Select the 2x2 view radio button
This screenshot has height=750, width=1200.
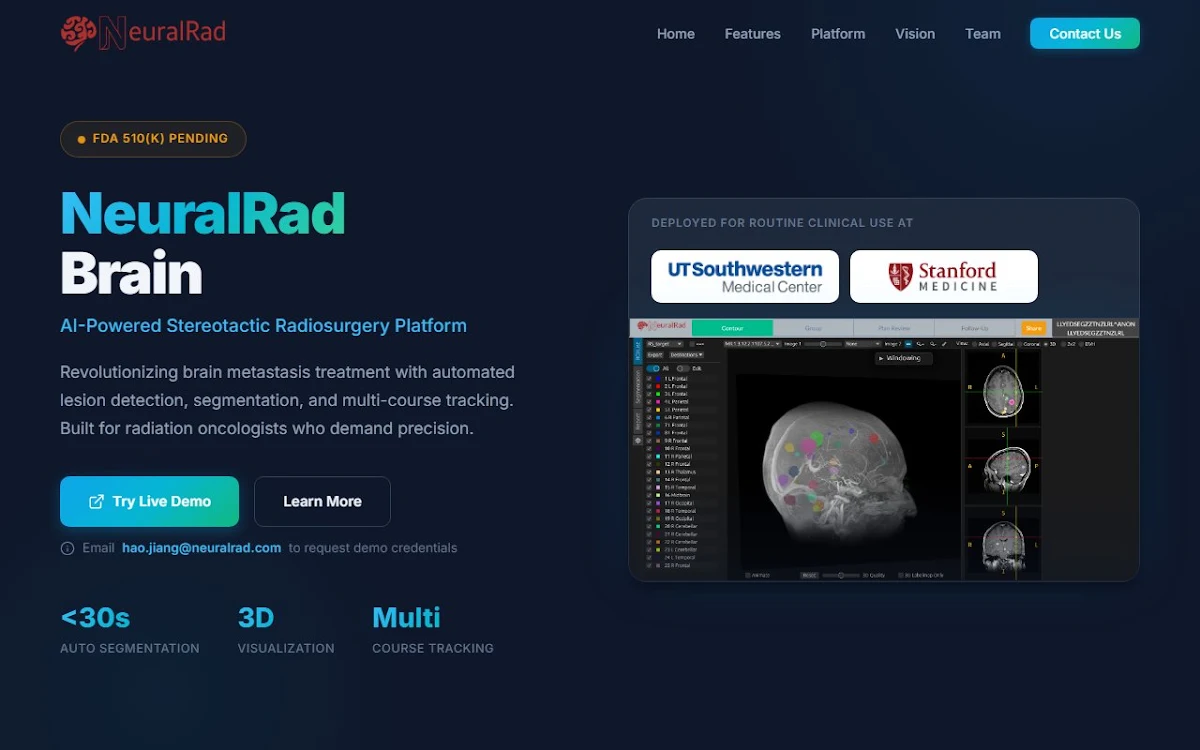(1063, 344)
